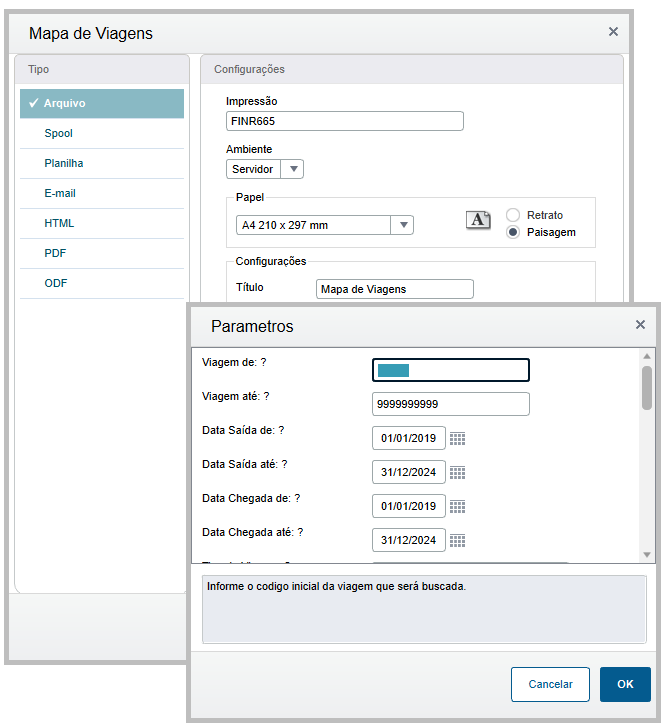Viewport: 667px width, 728px height.
Task: Click the 'Data Chegada até: ?' label
Action: pyautogui.click(x=253, y=533)
